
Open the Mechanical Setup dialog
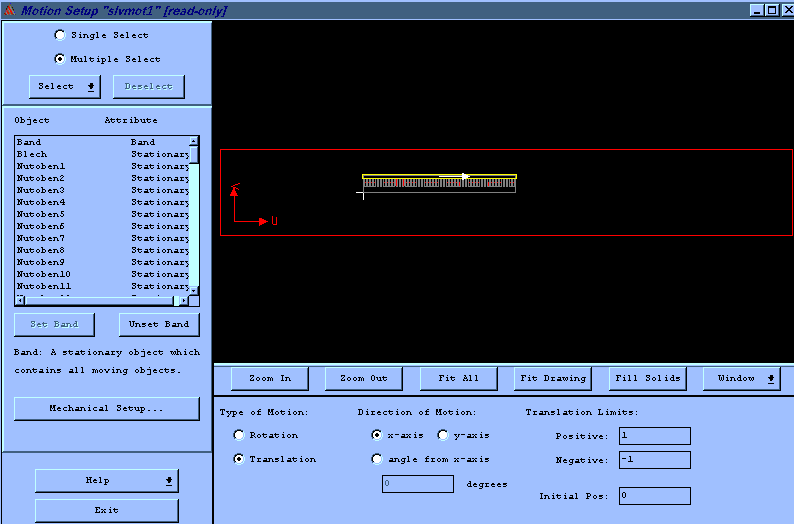coord(107,409)
